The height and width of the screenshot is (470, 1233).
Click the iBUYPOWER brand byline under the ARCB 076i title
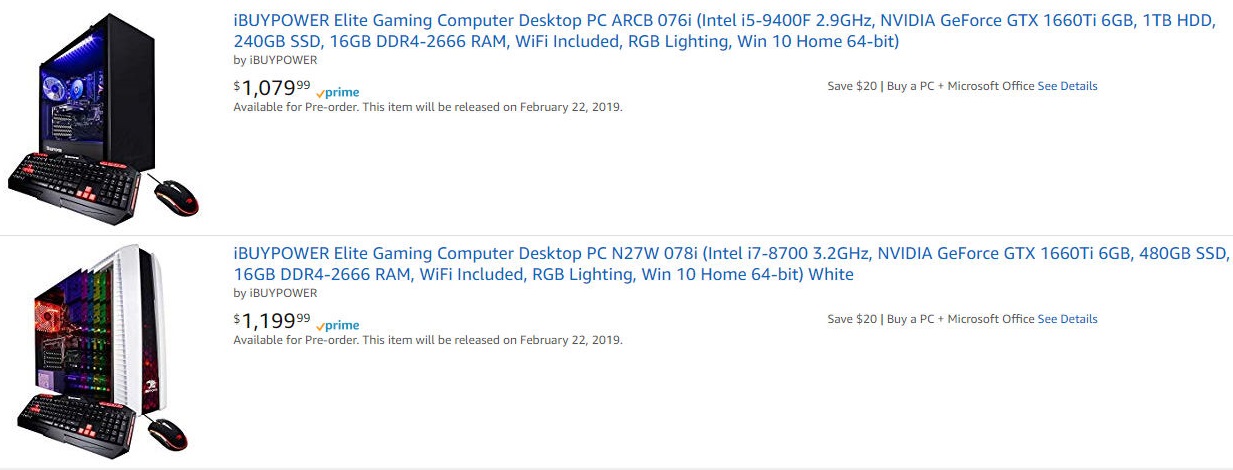pos(275,60)
